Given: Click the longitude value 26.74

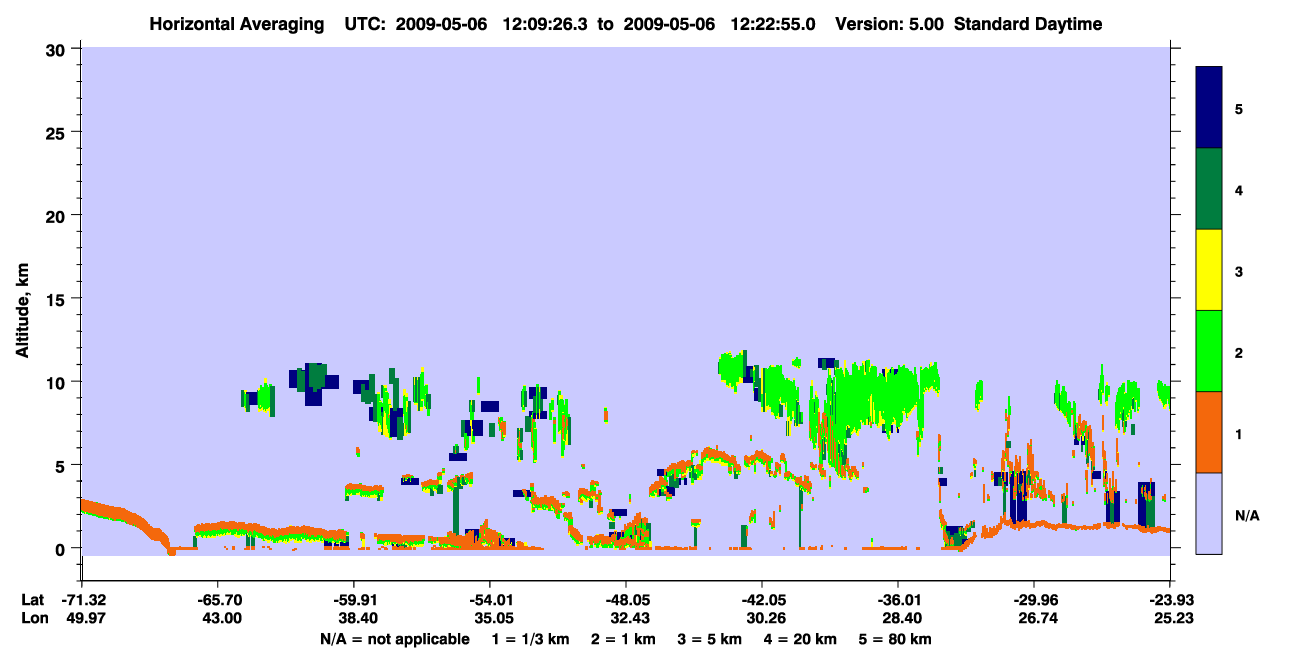Looking at the screenshot, I should [1038, 618].
